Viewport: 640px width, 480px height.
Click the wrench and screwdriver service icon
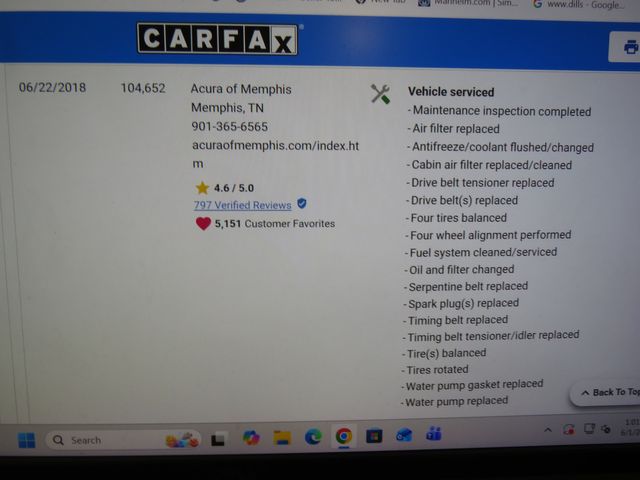[380, 94]
